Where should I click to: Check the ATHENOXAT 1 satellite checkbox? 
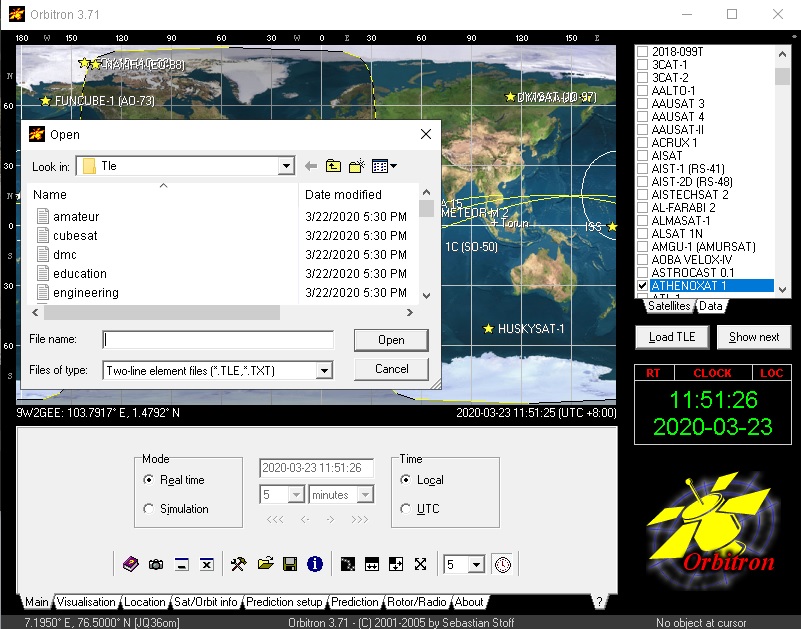click(641, 285)
